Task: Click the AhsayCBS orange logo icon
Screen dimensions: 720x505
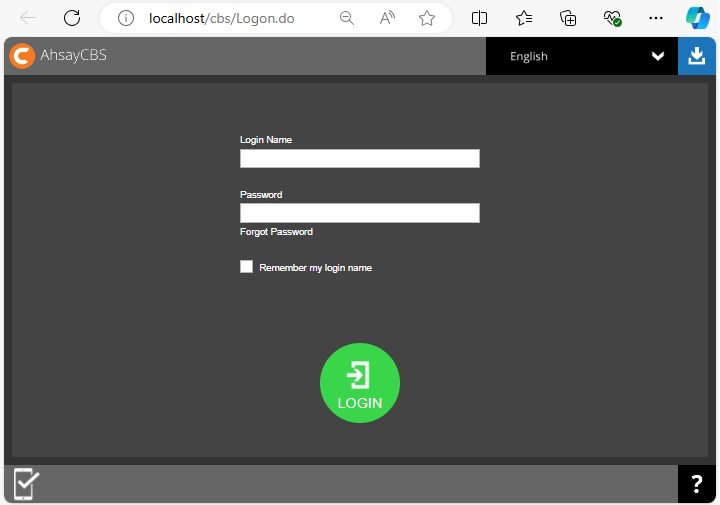Action: 22,56
